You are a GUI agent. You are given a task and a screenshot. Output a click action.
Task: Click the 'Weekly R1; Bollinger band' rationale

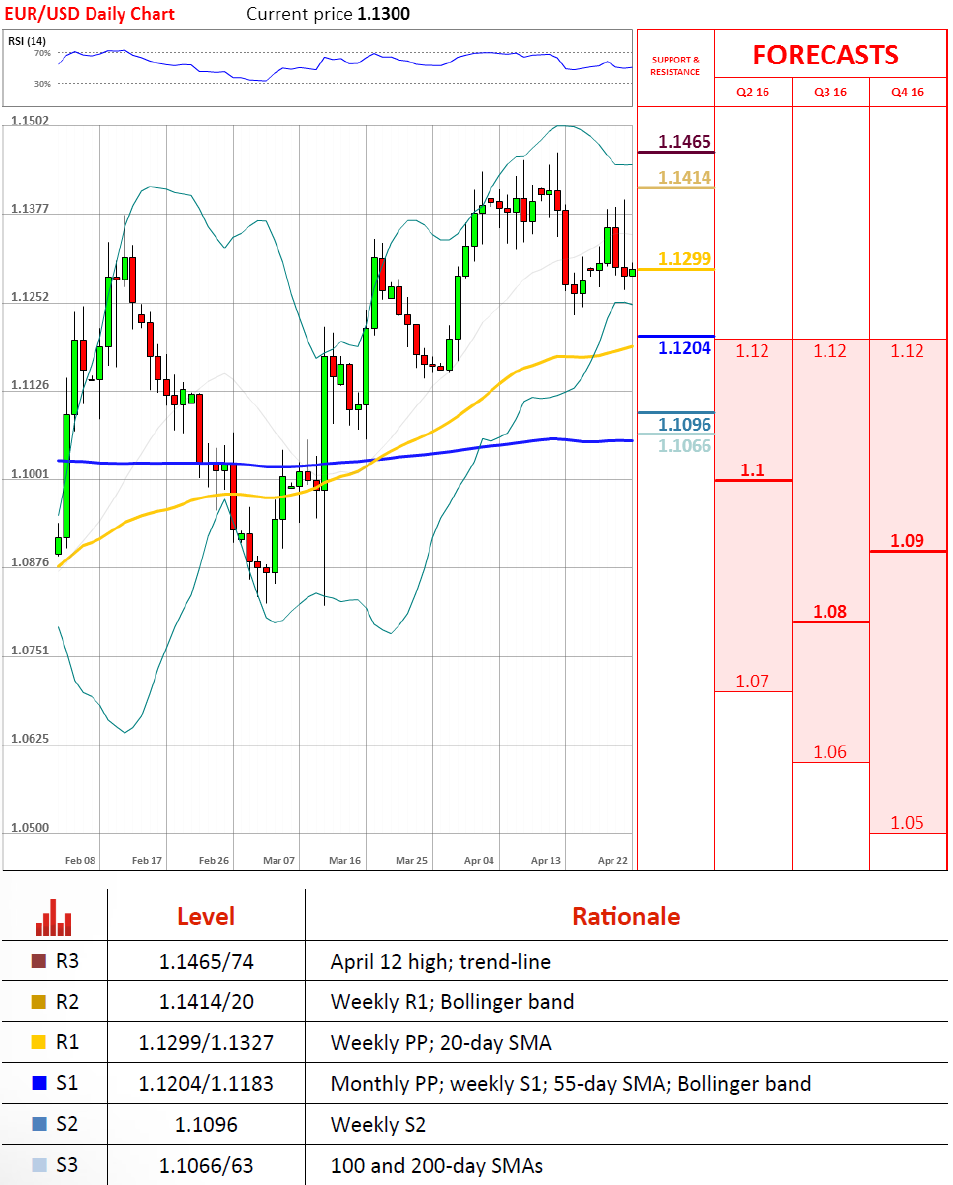(x=452, y=1002)
